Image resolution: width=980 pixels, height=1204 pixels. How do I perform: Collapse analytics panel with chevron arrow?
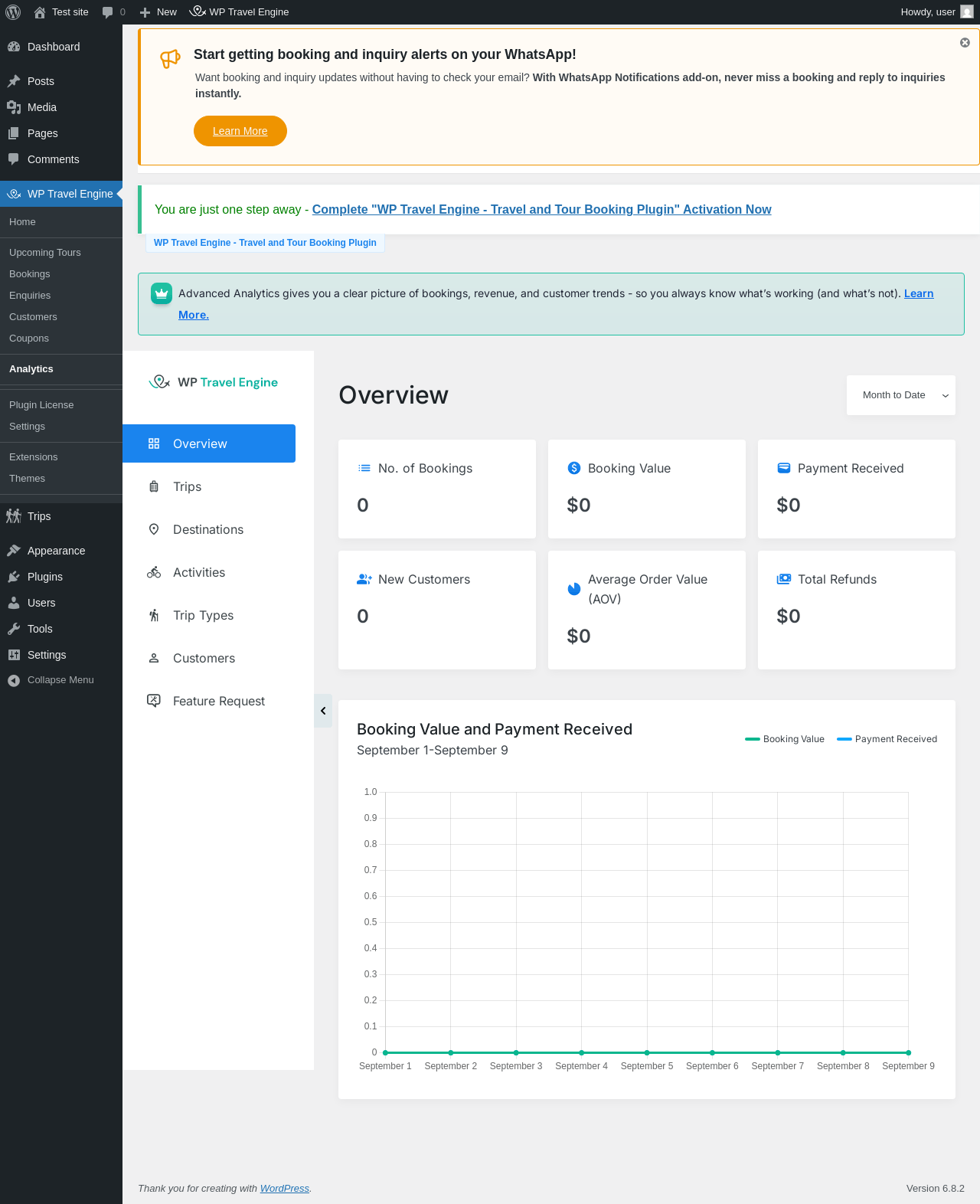(323, 711)
